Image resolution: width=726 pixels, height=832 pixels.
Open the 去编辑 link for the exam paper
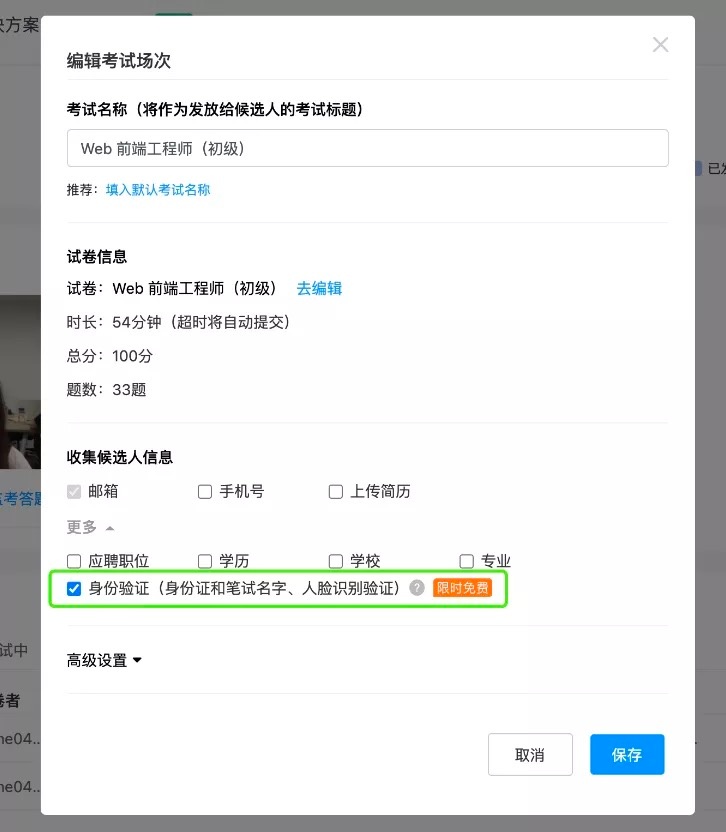(319, 288)
